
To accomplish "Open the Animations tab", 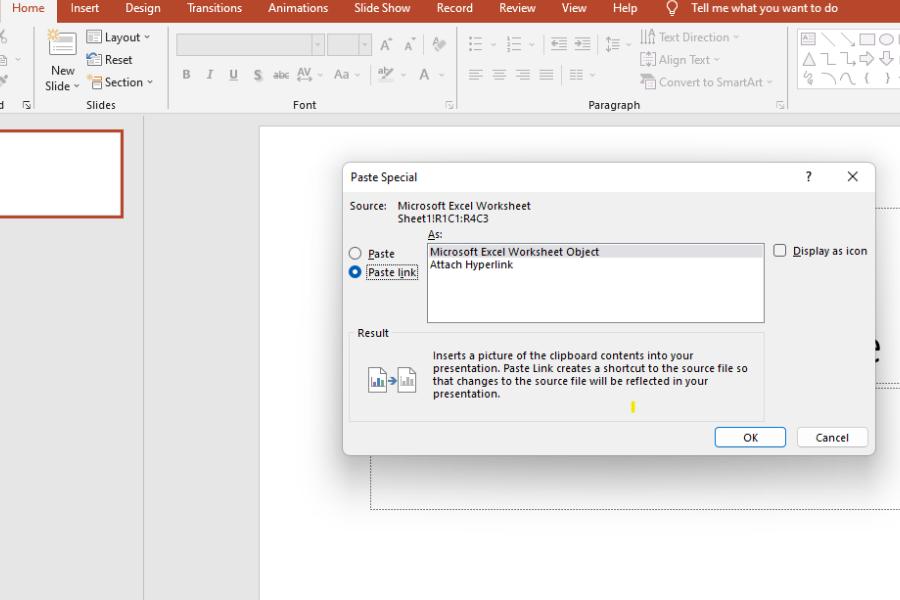I will click(298, 8).
